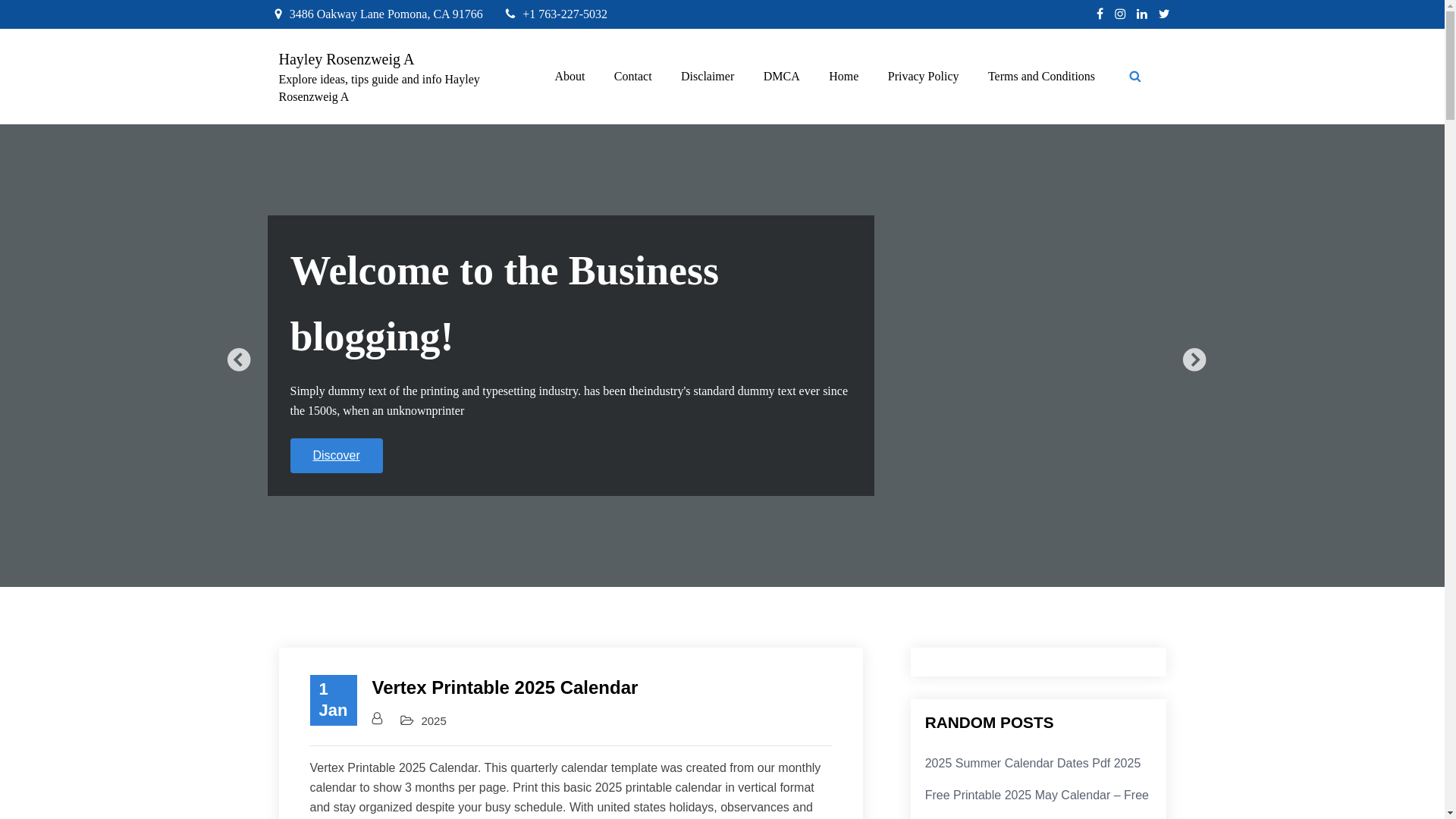Open the Disclaimer page
This screenshot has width=1456, height=819.
[x=708, y=77]
